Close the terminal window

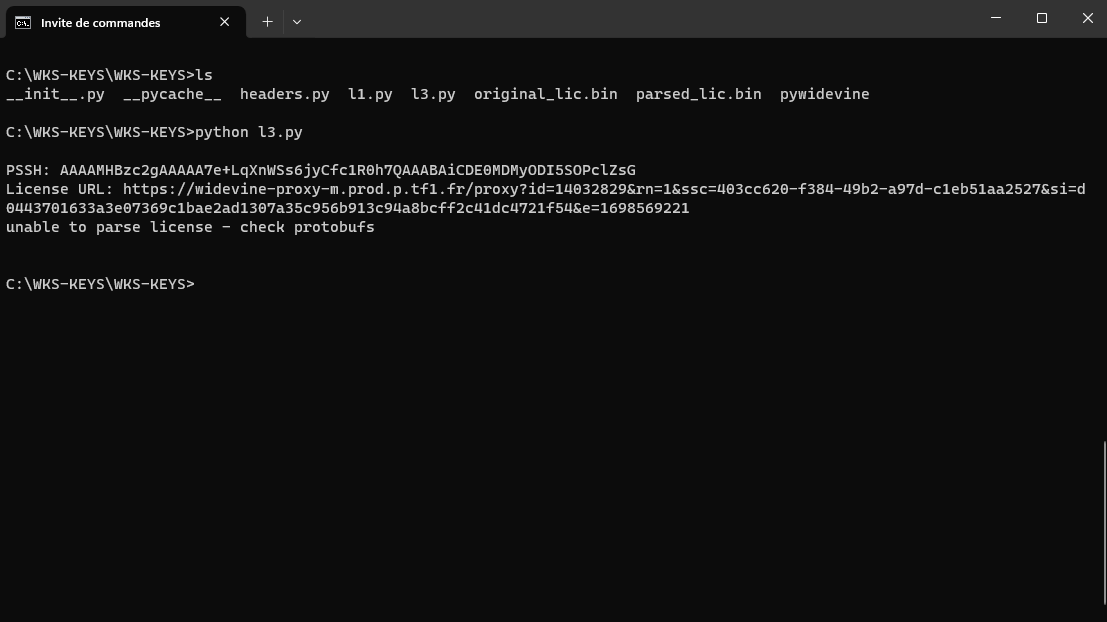point(1087,18)
